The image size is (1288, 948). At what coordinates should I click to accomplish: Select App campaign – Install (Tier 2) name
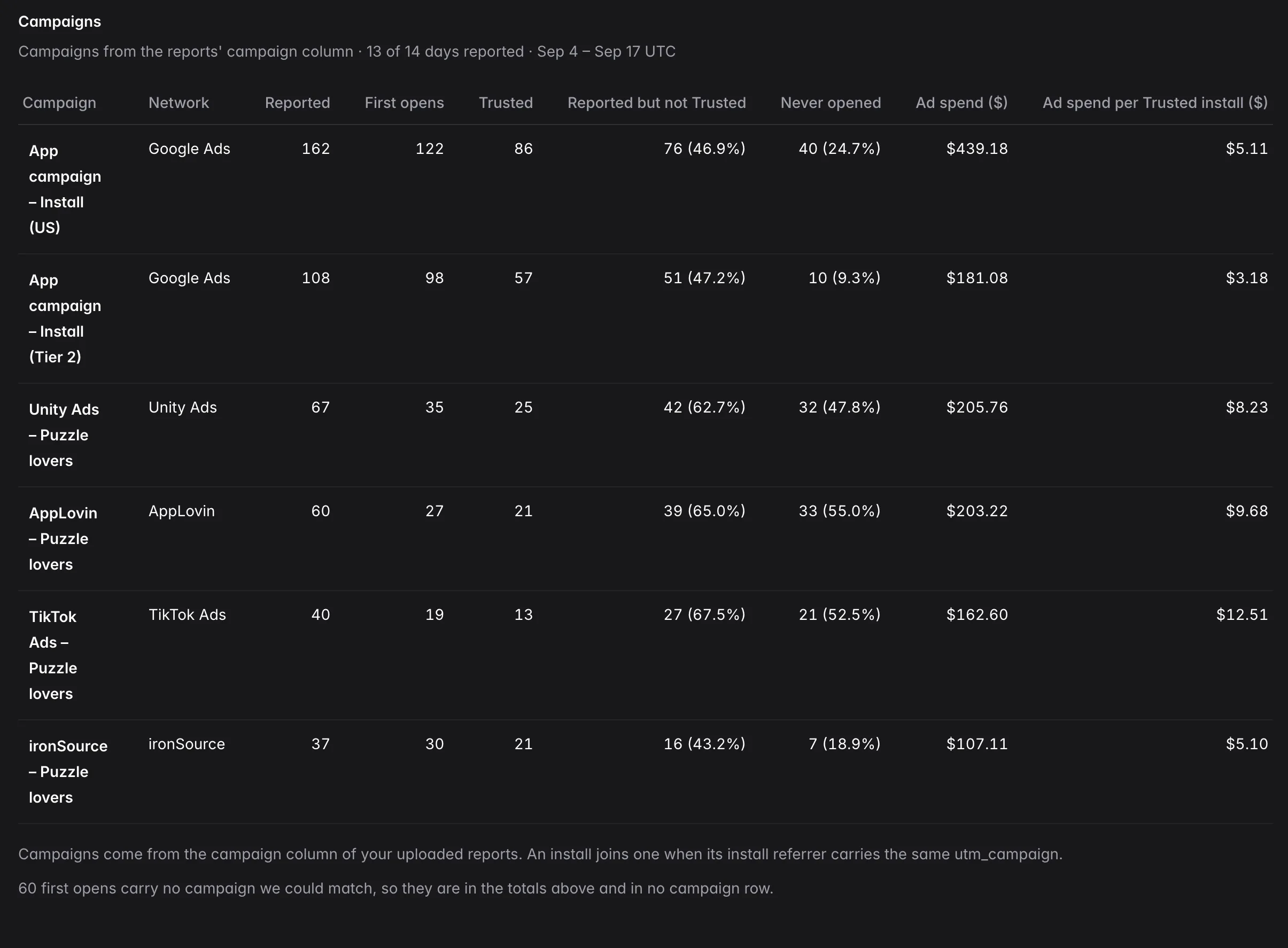(65, 318)
